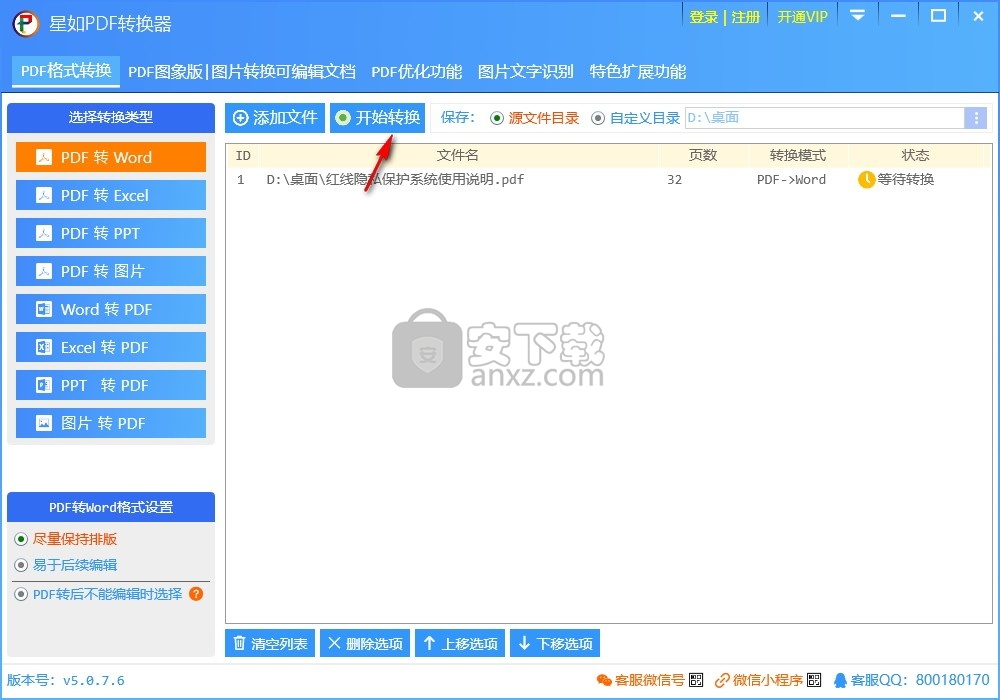The width and height of the screenshot is (1000, 700).
Task: Select PDF 转 Excel conversion type
Action: pos(111,195)
